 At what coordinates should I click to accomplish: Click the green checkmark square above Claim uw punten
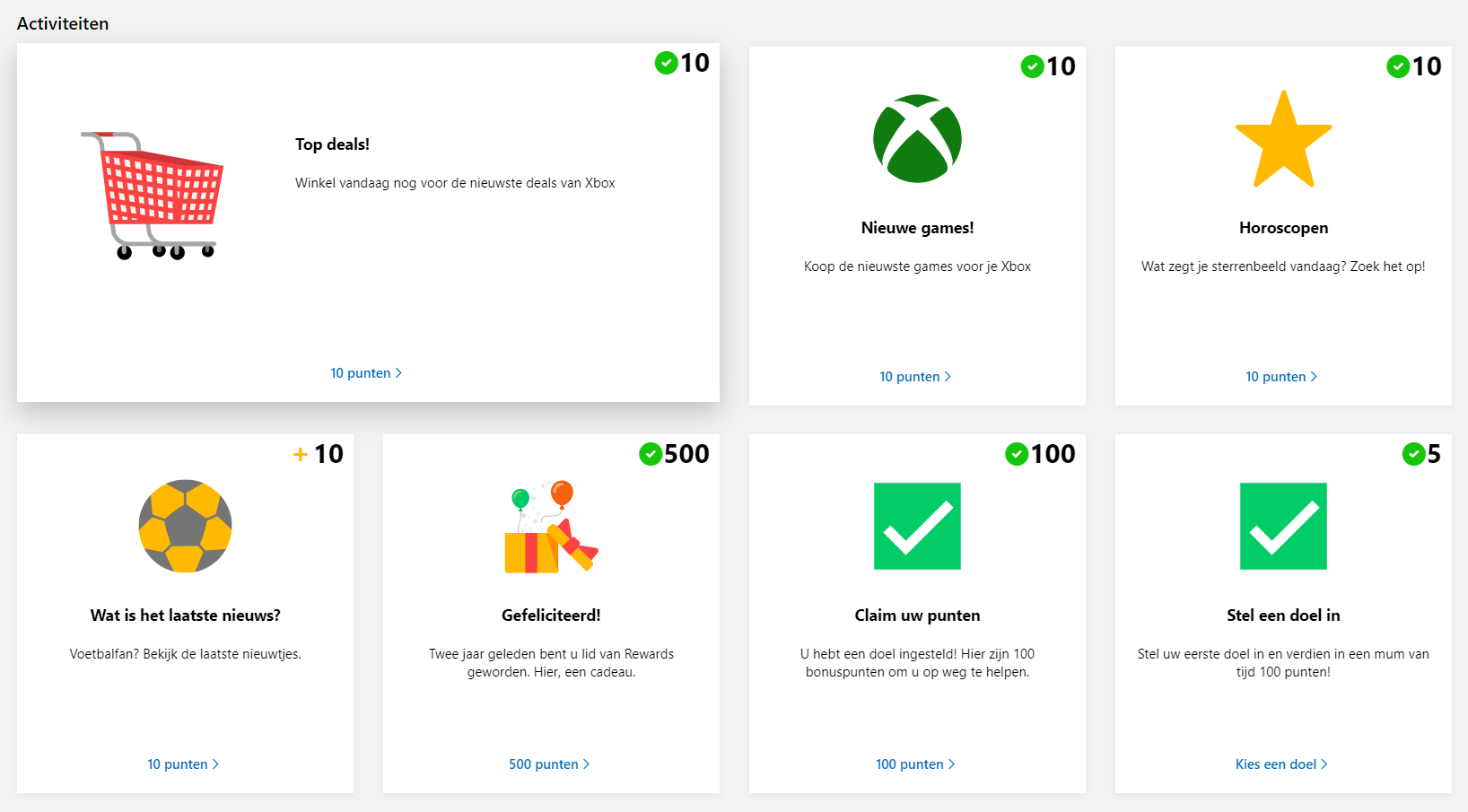(917, 527)
